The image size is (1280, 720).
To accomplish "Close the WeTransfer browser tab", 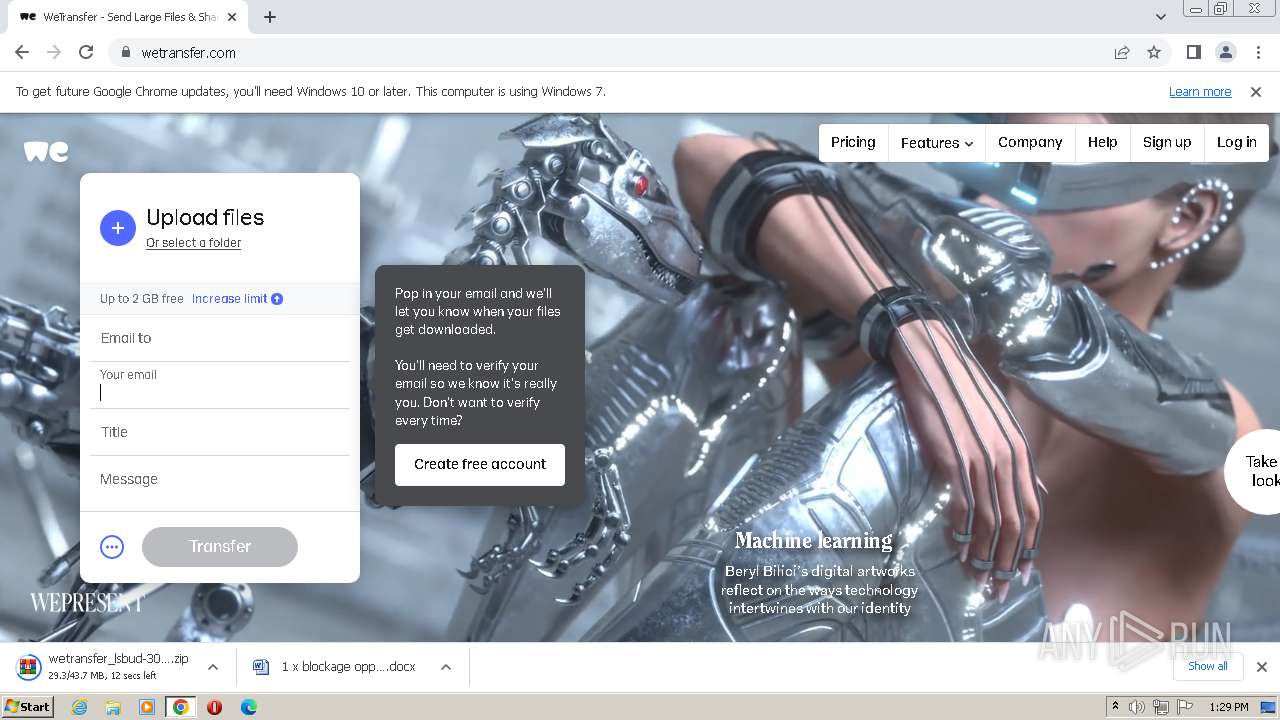I will coord(232,17).
